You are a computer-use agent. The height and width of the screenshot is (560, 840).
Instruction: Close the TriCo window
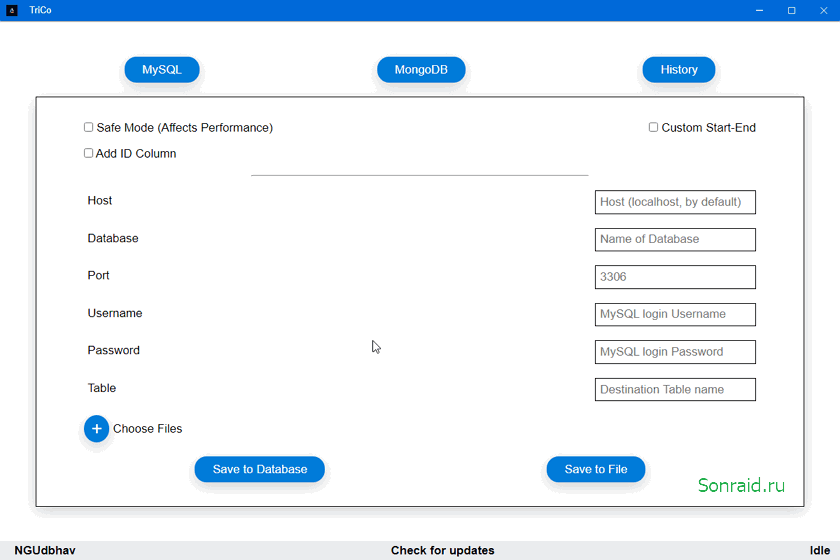tap(823, 10)
